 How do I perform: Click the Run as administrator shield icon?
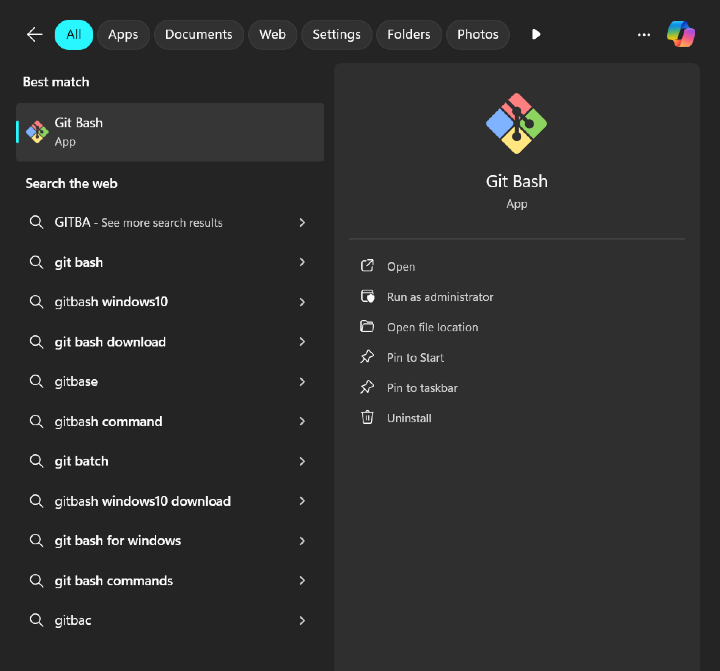click(367, 297)
